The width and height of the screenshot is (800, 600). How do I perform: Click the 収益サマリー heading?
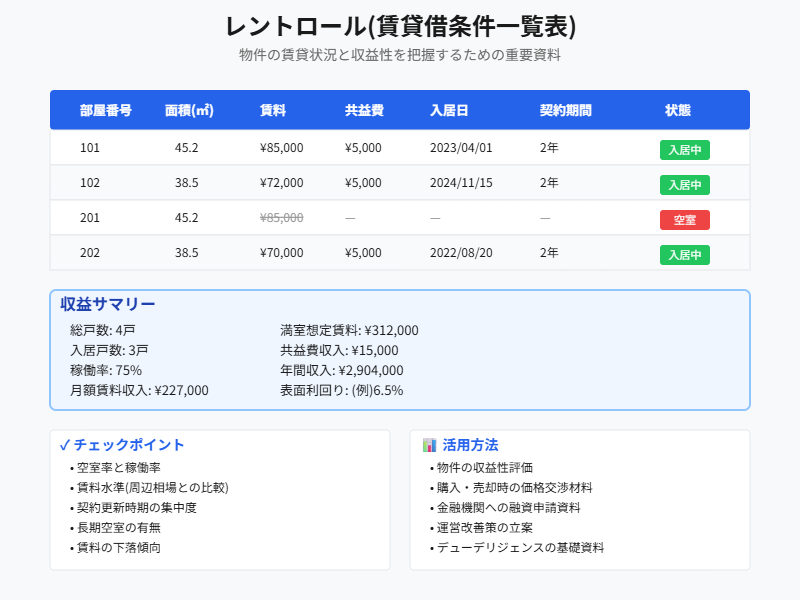107,304
